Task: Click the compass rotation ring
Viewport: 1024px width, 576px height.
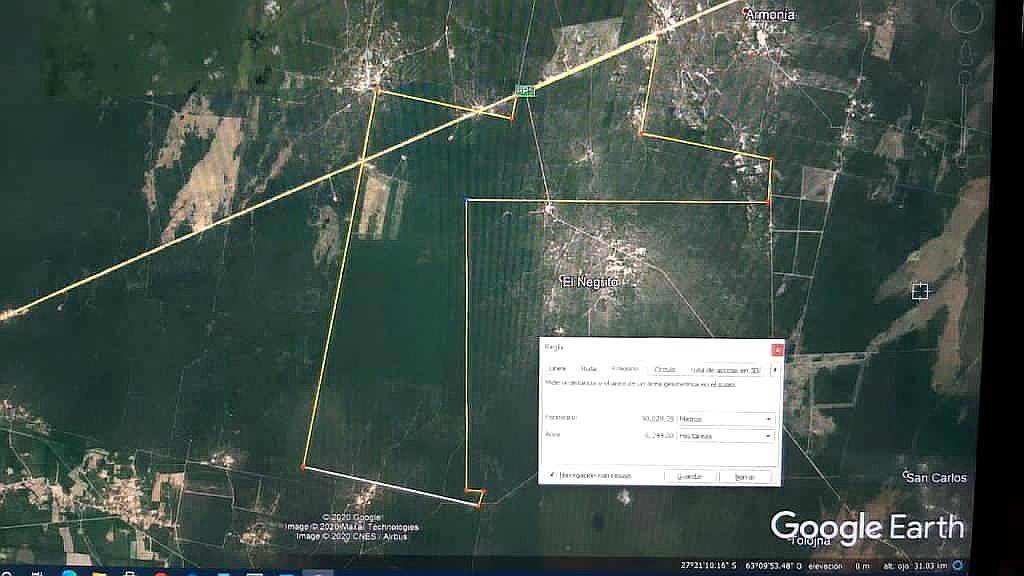Action: [x=965, y=16]
